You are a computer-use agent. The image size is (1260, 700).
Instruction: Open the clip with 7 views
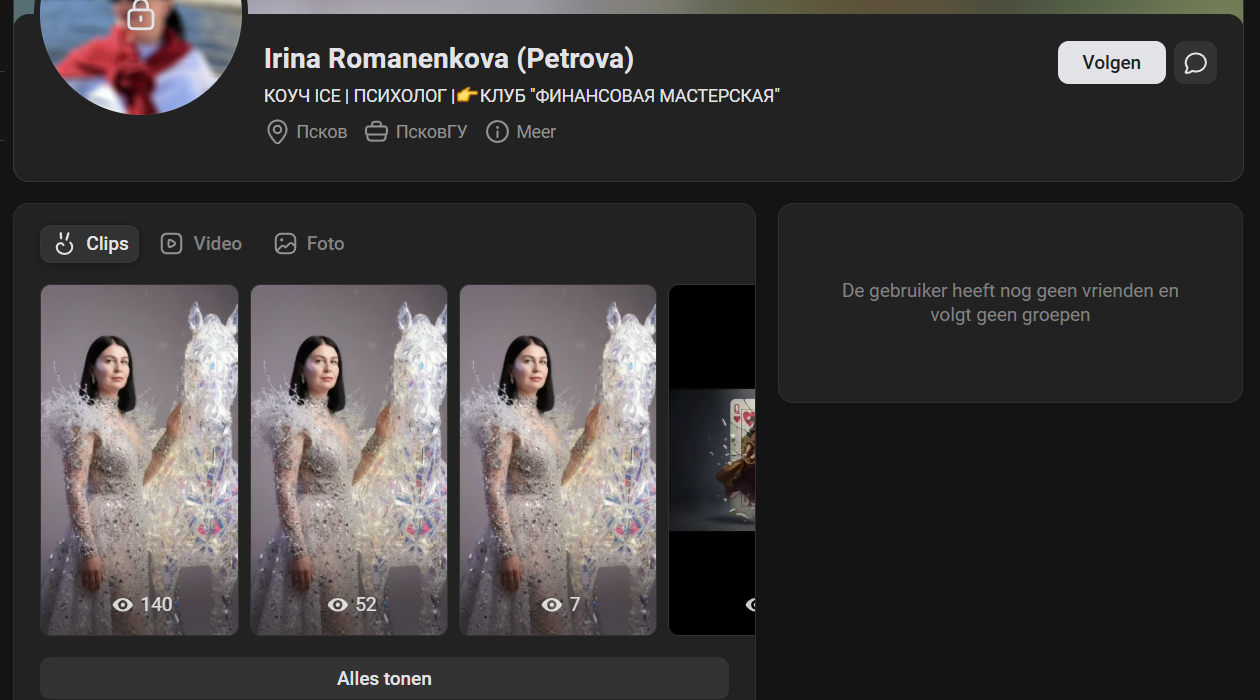[558, 460]
